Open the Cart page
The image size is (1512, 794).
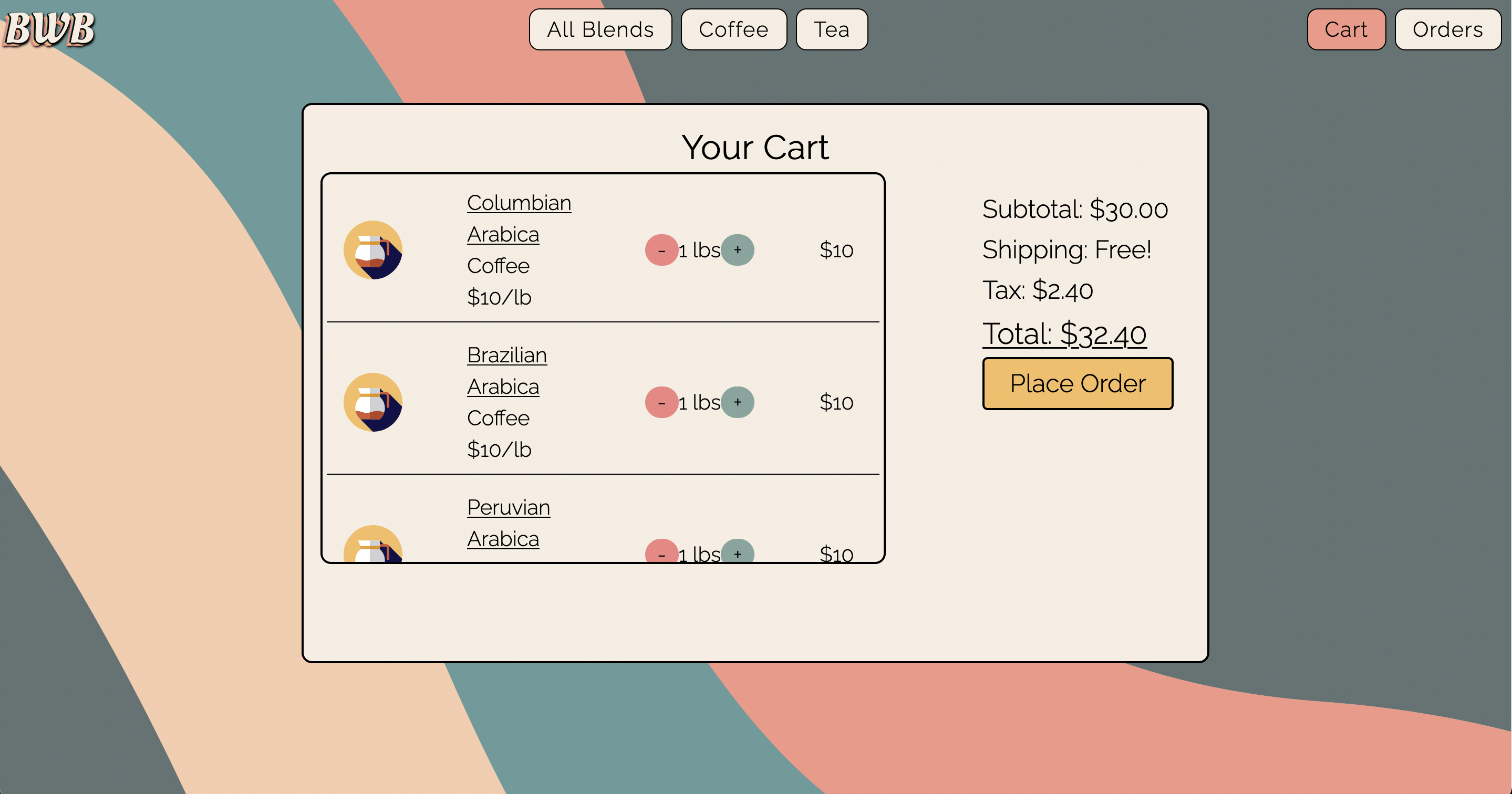[1345, 29]
